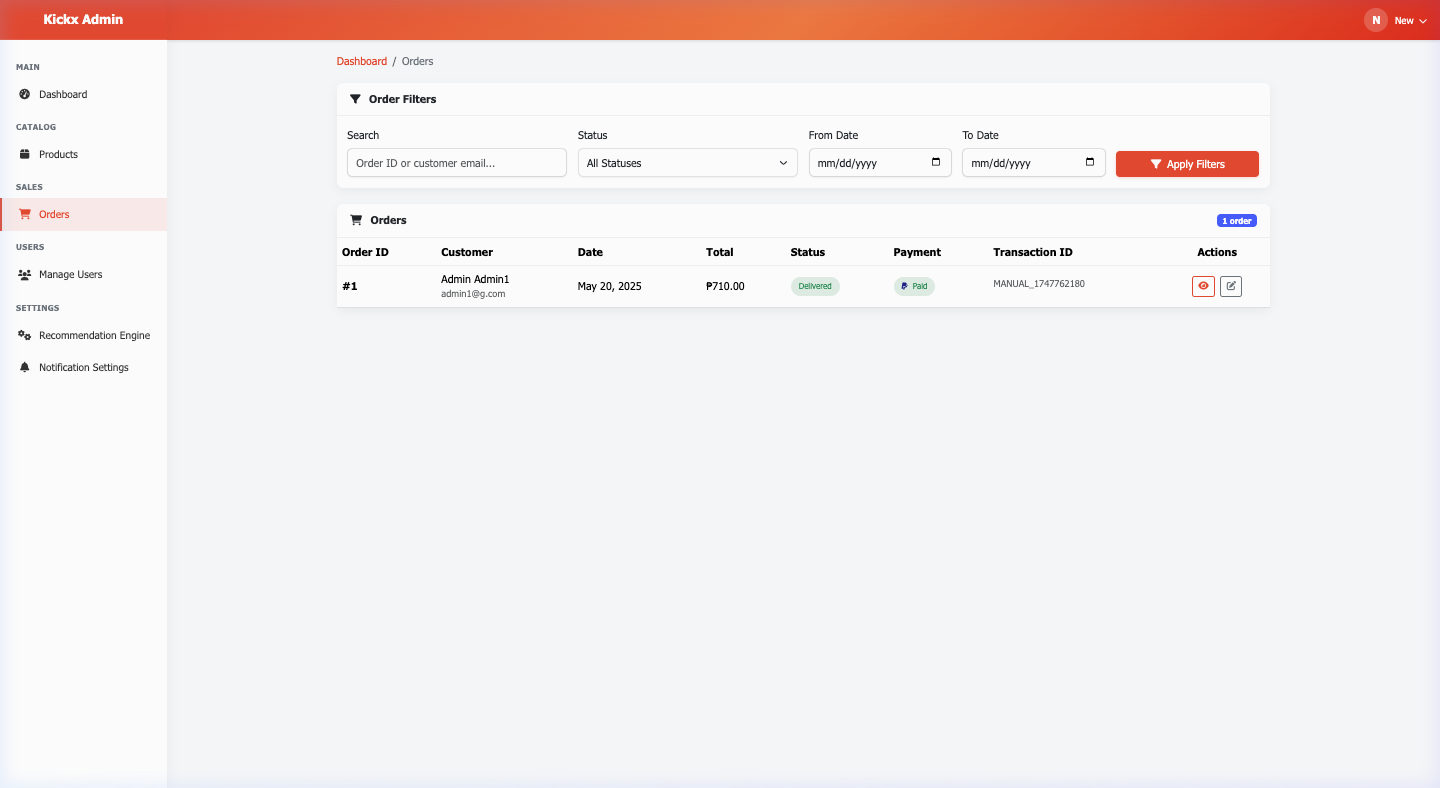Click the Orders breadcrumb text
Image resolution: width=1440 pixels, height=788 pixels.
point(418,61)
